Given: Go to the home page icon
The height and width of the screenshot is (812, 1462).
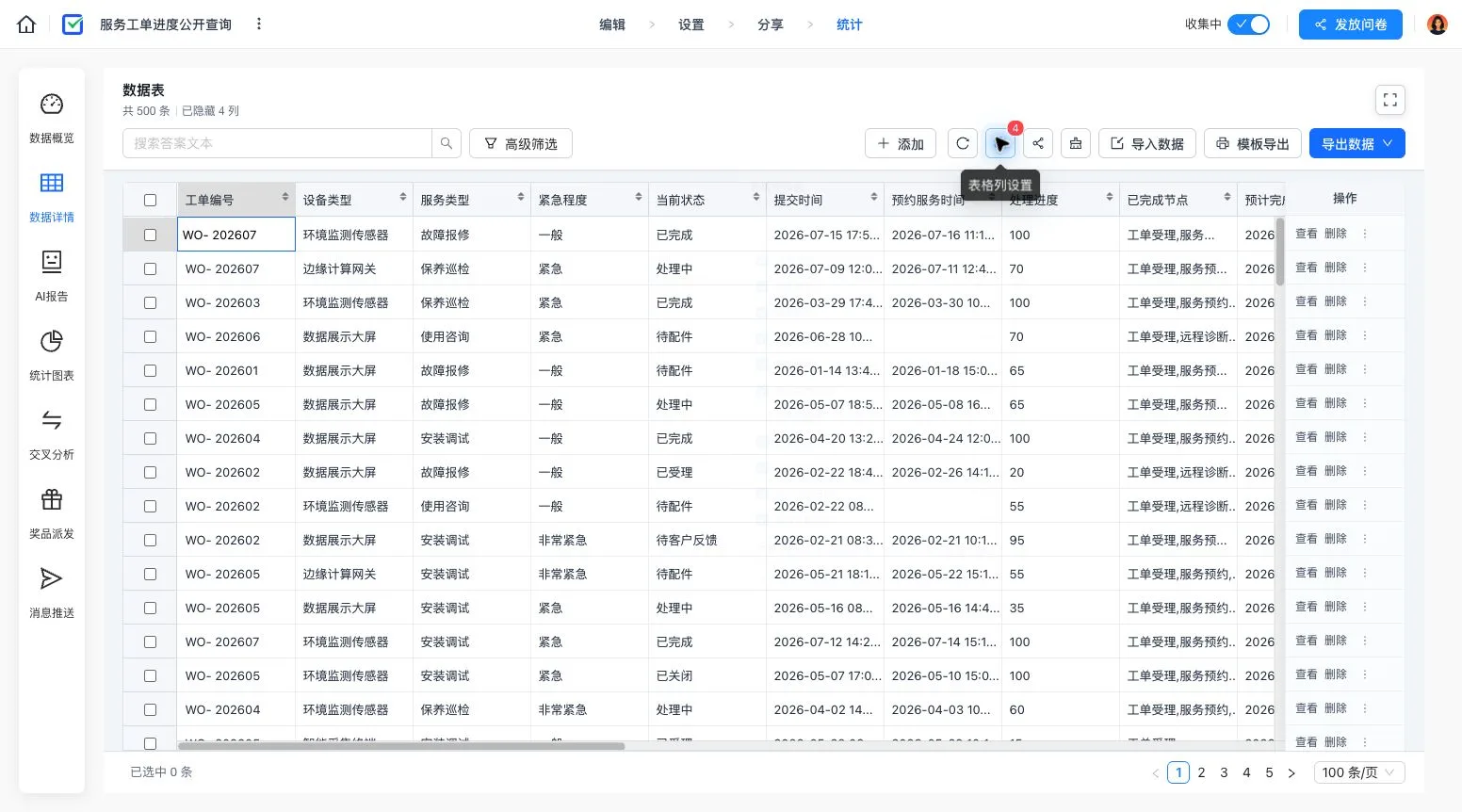Looking at the screenshot, I should [26, 24].
